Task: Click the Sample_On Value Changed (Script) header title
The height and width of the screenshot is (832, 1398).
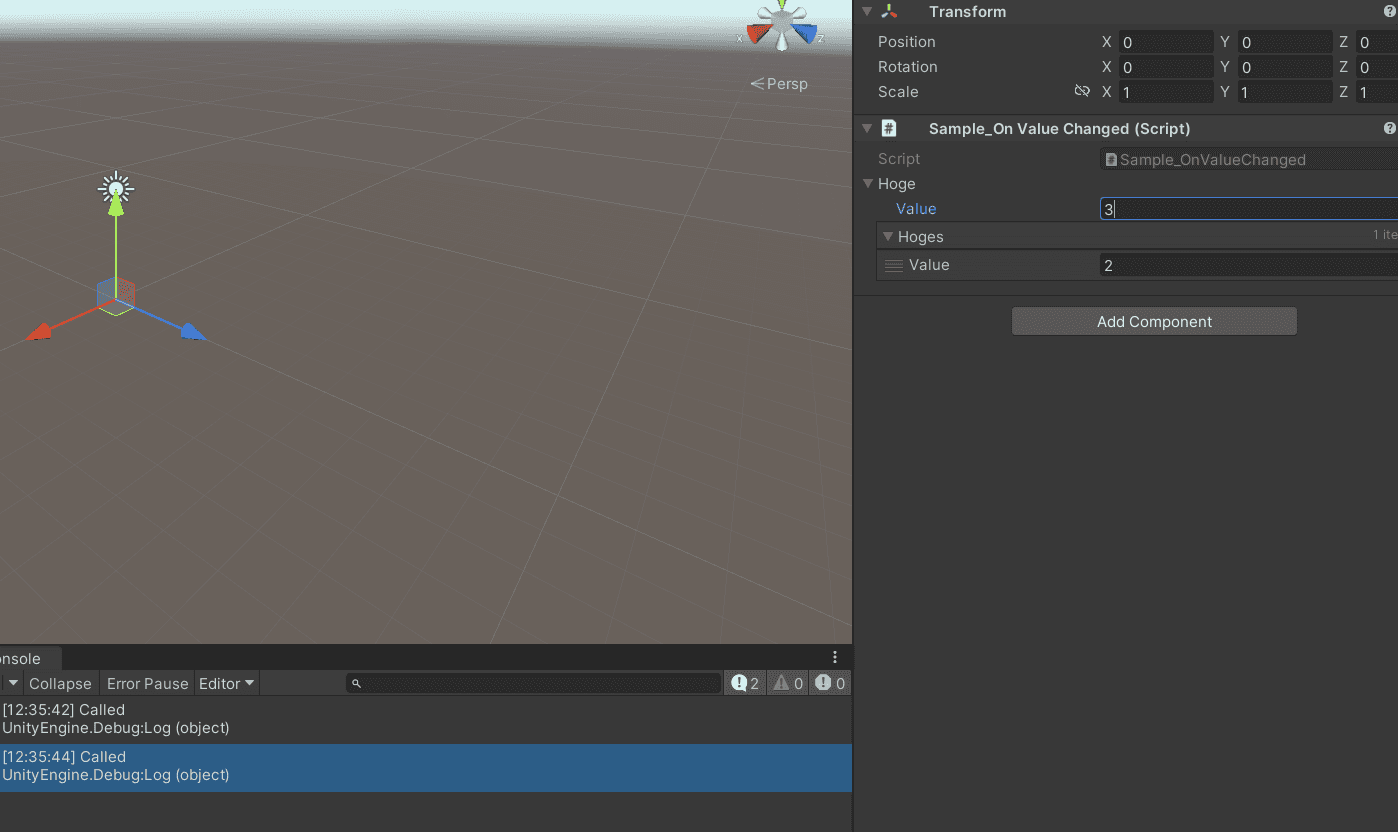Action: (1060, 129)
